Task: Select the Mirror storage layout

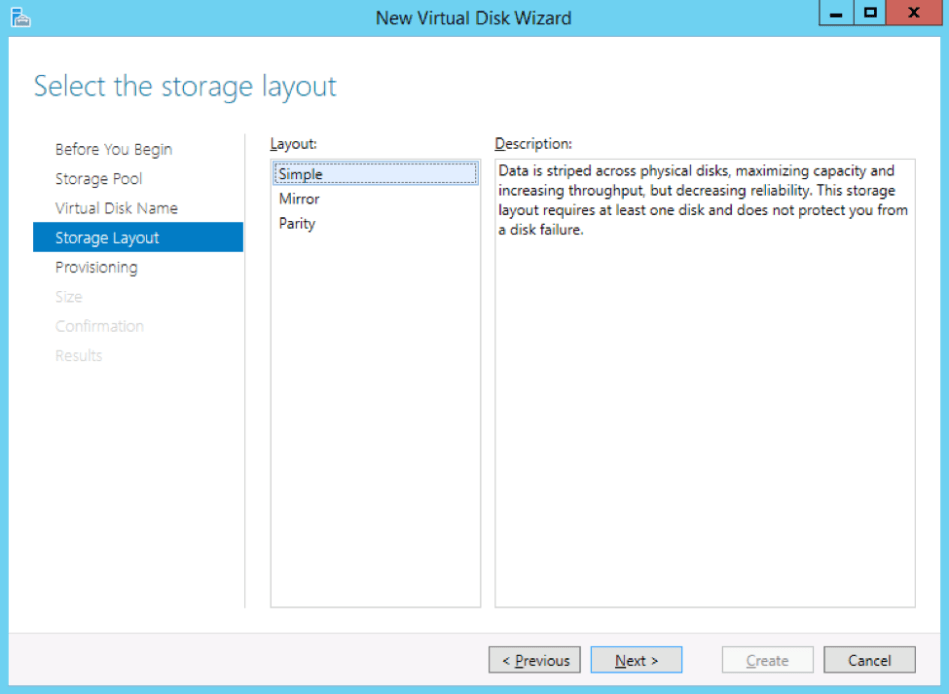Action: click(x=296, y=198)
